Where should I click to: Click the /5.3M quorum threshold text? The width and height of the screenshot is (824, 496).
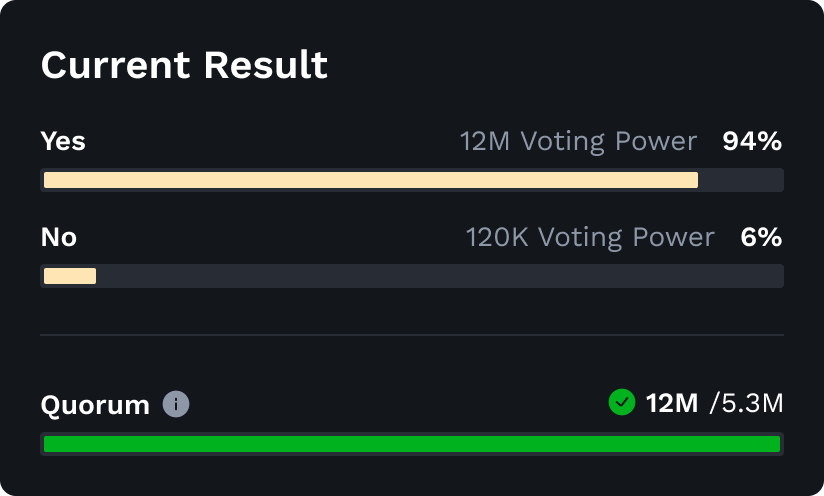[746, 404]
